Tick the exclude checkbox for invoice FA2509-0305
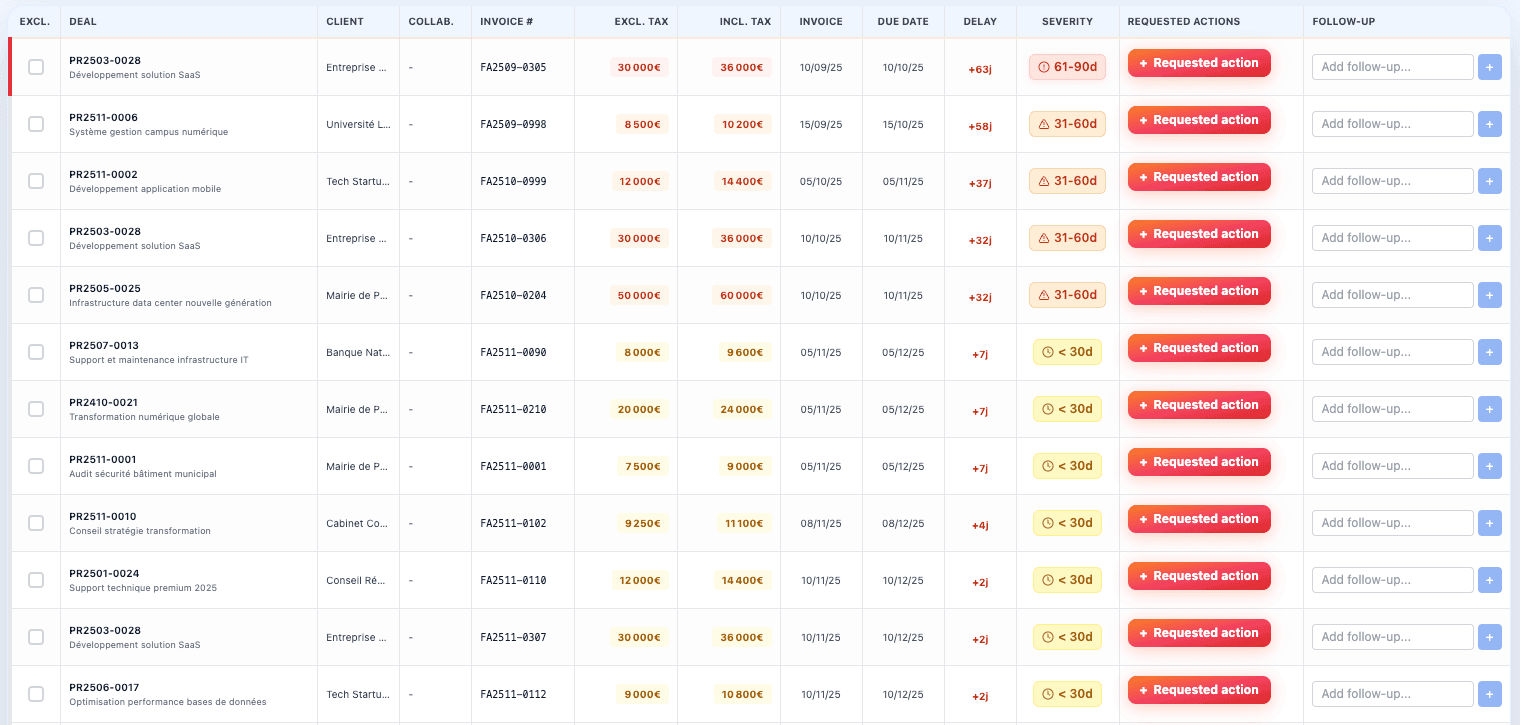Screen dimensions: 1520x725 pyautogui.click(x=36, y=67)
